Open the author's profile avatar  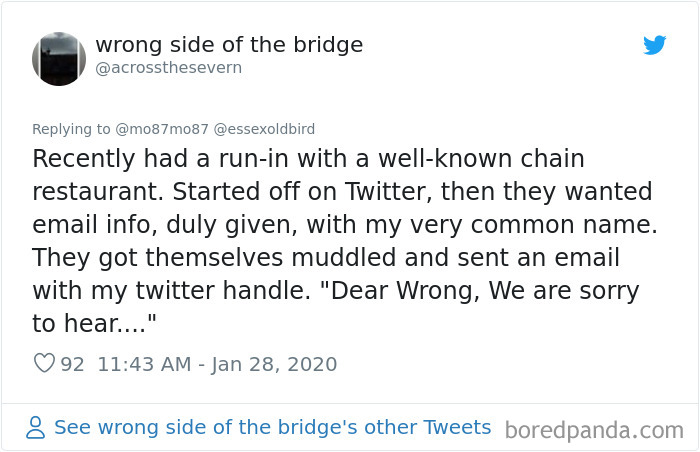click(59, 59)
